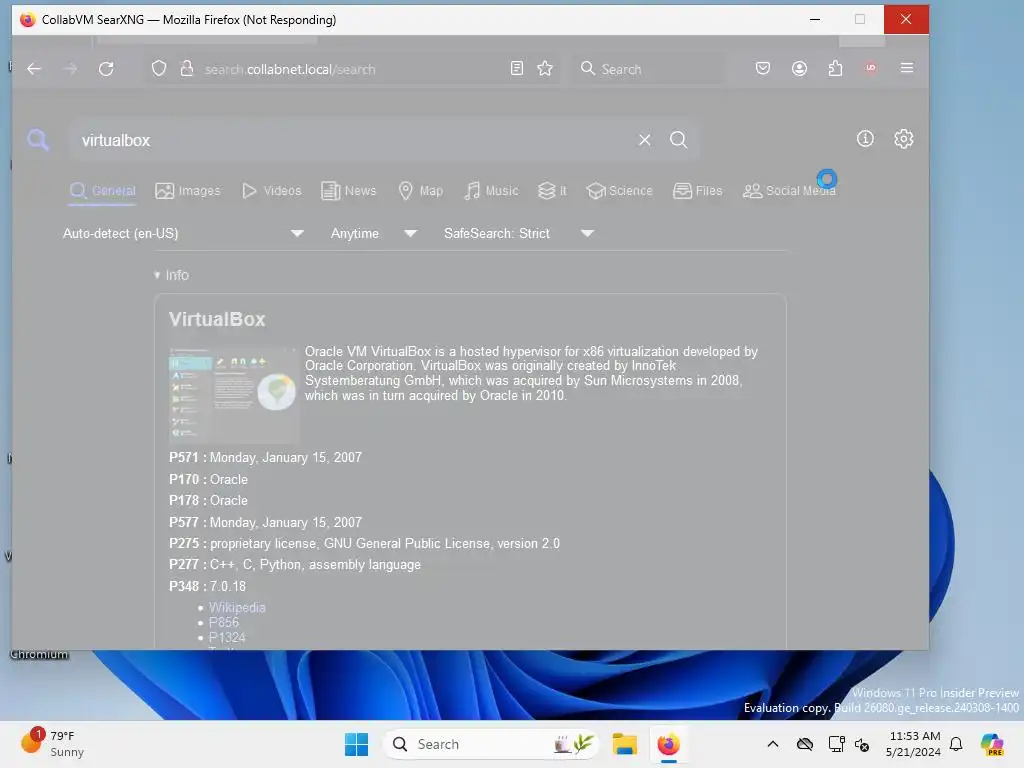Close the Not Responding Firefox window

click(x=906, y=20)
